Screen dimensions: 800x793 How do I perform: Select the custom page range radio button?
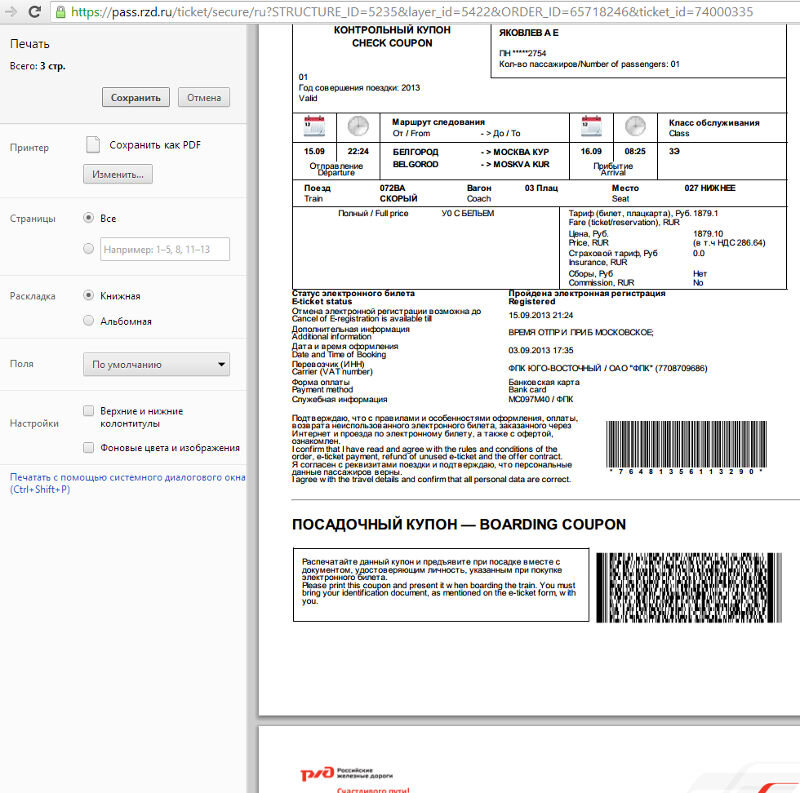(88, 249)
